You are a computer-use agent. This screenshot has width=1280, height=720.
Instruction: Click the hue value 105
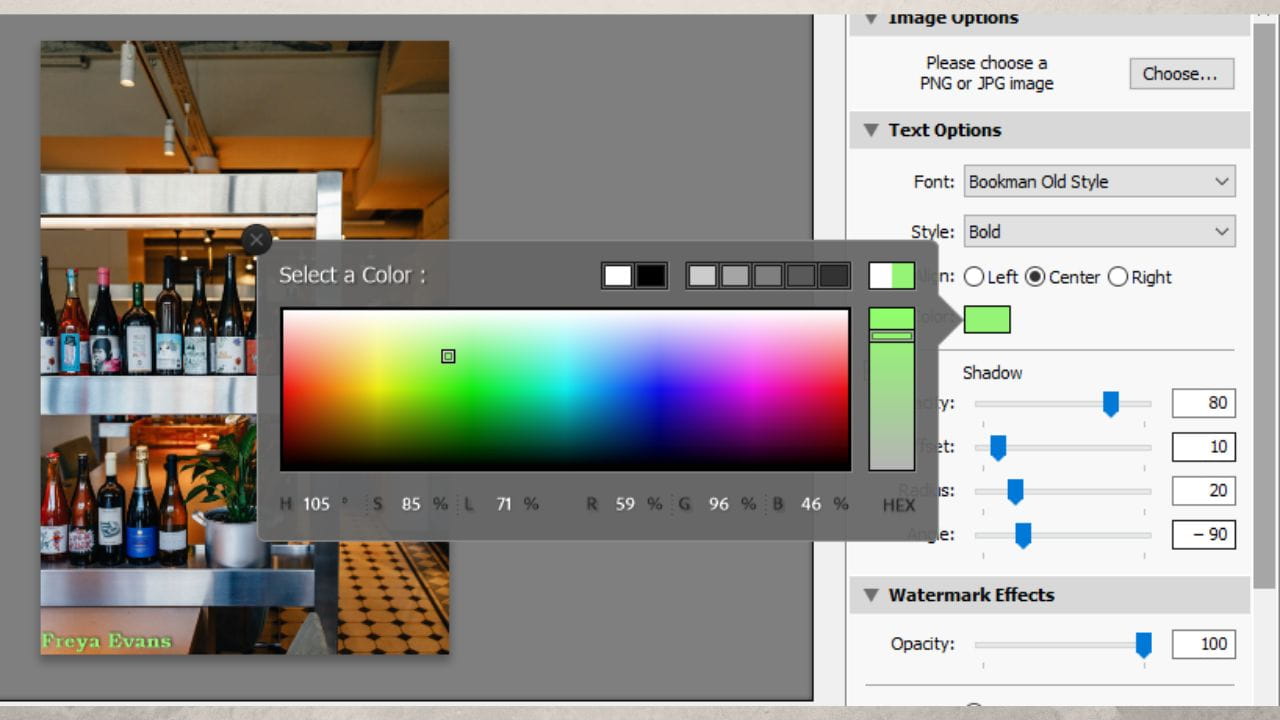(316, 504)
